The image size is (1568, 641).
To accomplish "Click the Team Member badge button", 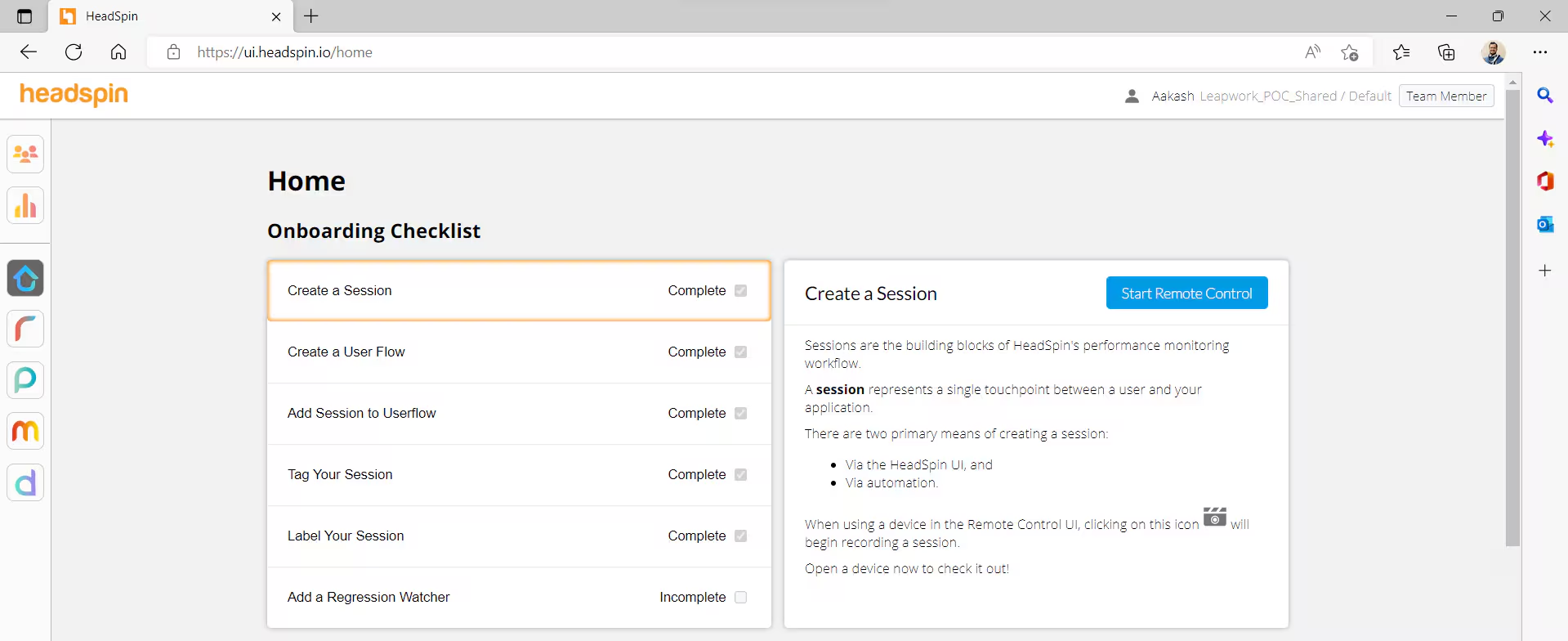I will click(1445, 96).
